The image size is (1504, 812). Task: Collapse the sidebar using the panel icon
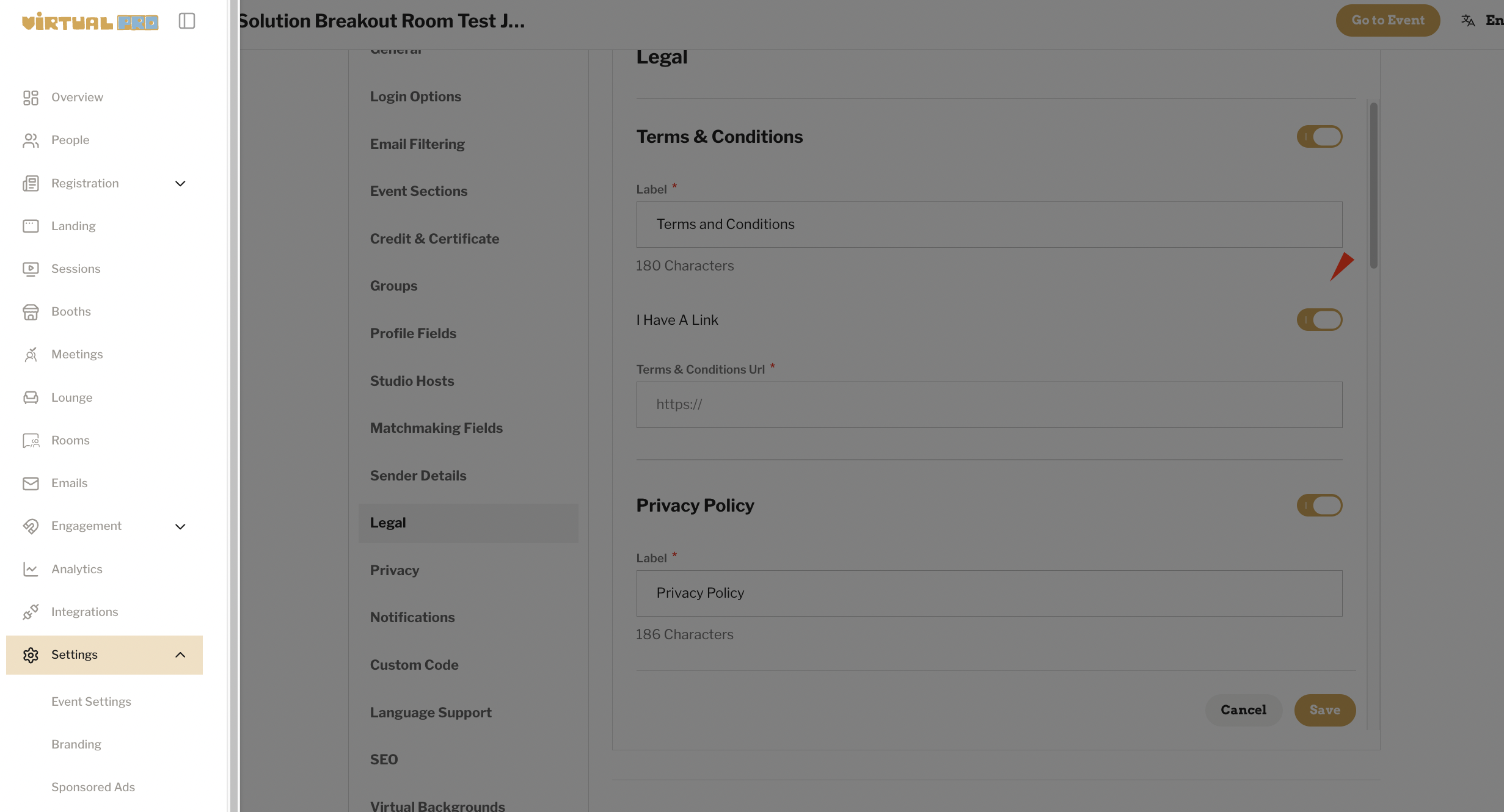(x=187, y=21)
